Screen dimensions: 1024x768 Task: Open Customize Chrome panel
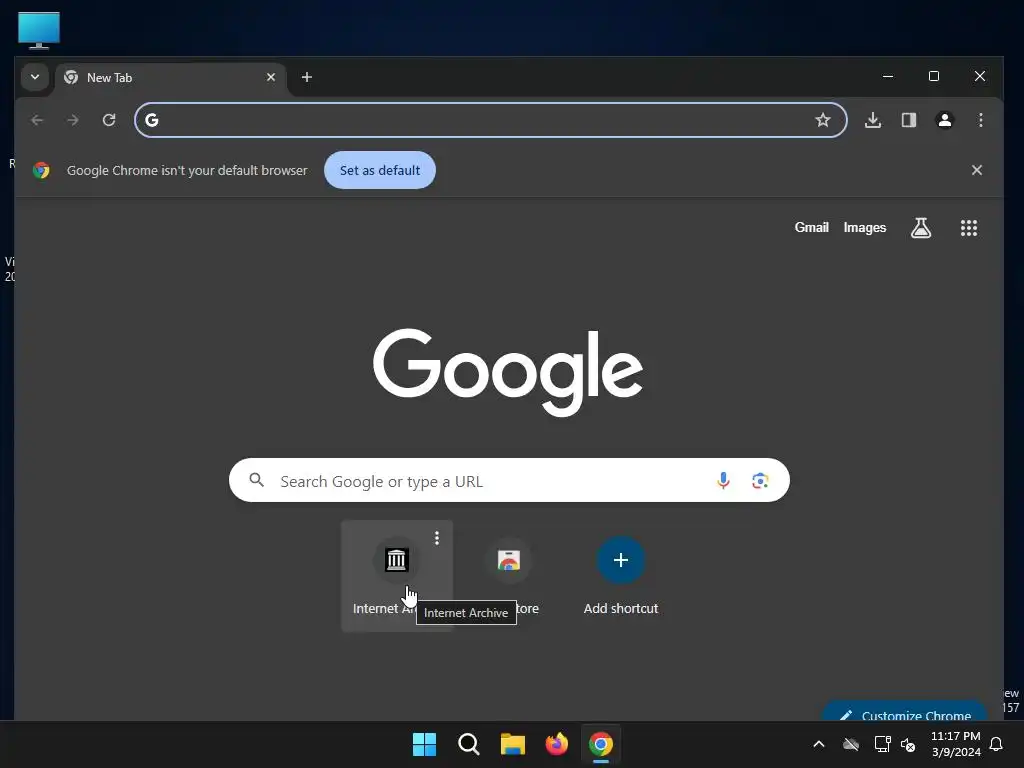[x=905, y=711]
